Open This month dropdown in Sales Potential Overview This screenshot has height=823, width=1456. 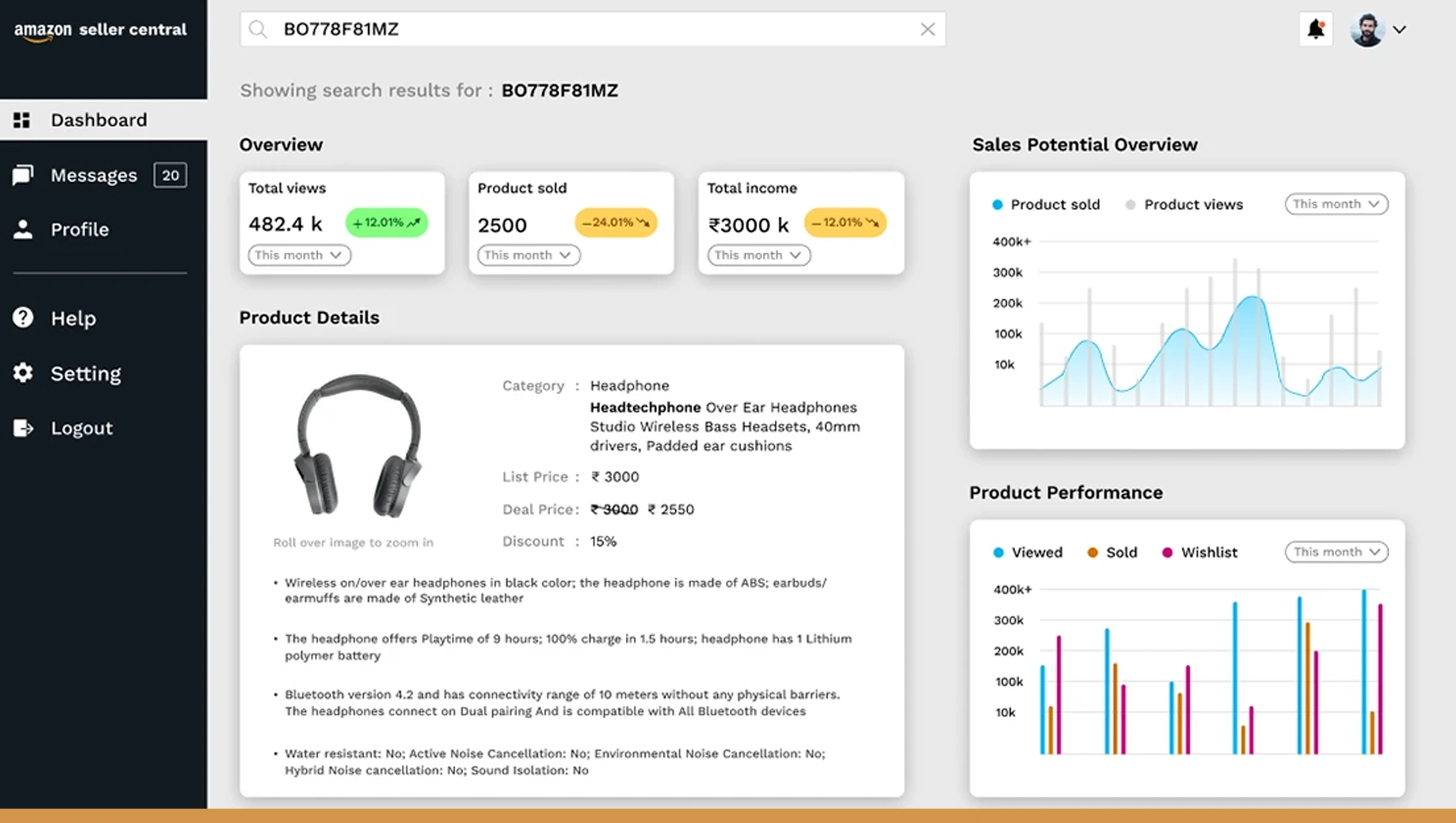[x=1335, y=204]
